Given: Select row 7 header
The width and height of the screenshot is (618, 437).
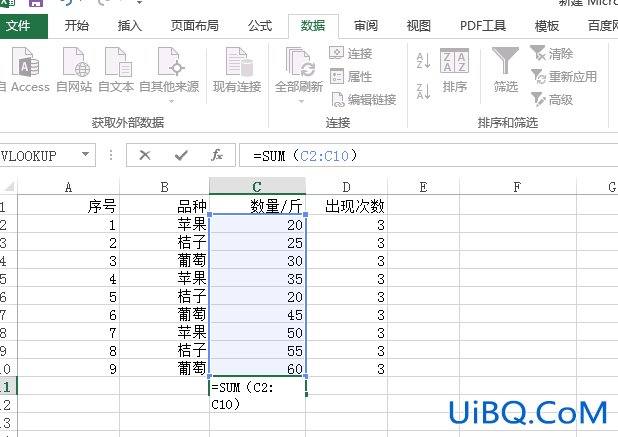Looking at the screenshot, I should [8, 315].
